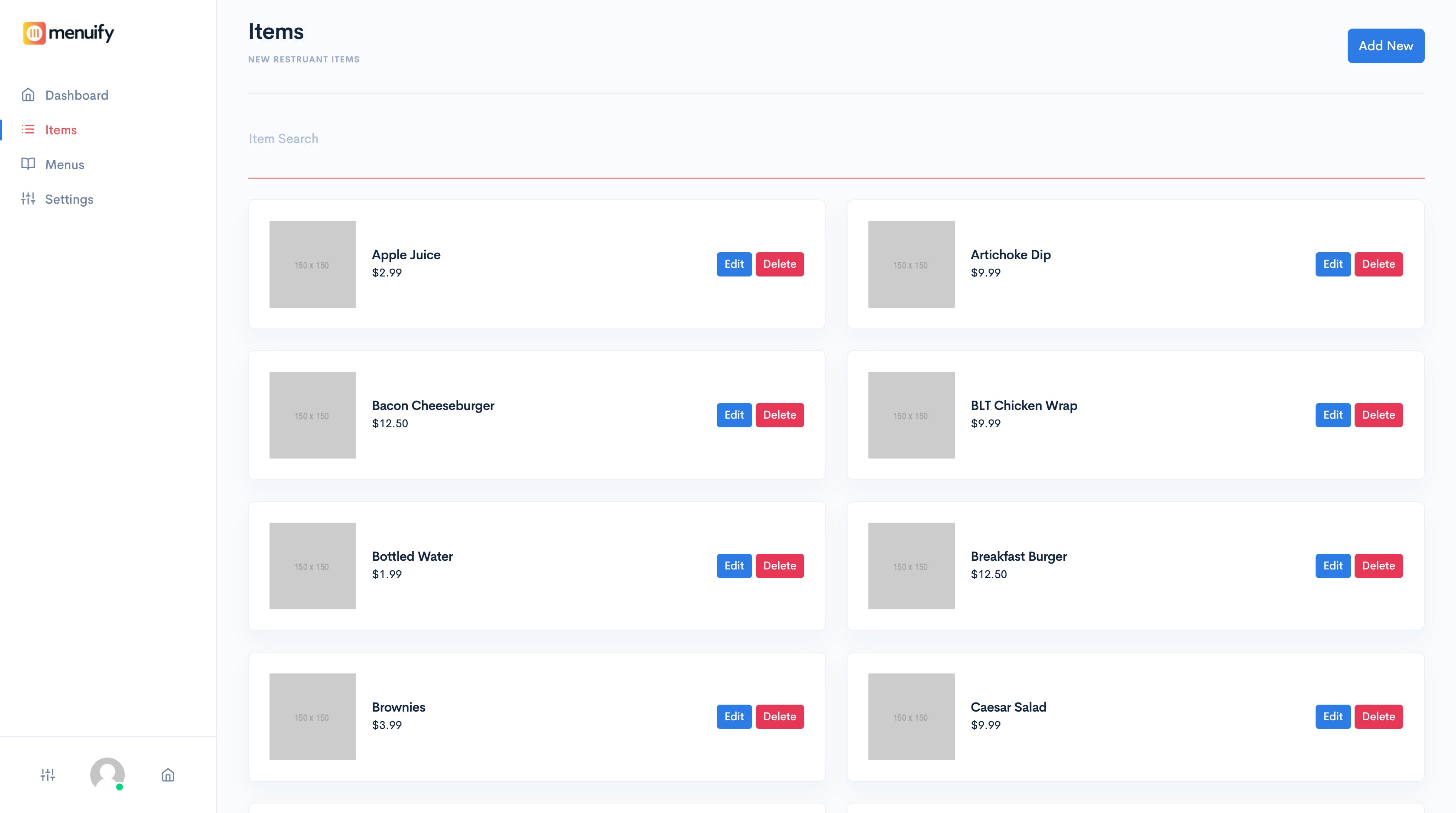1456x813 pixels.
Task: Click the Menus book icon in sidebar
Action: [x=28, y=164]
